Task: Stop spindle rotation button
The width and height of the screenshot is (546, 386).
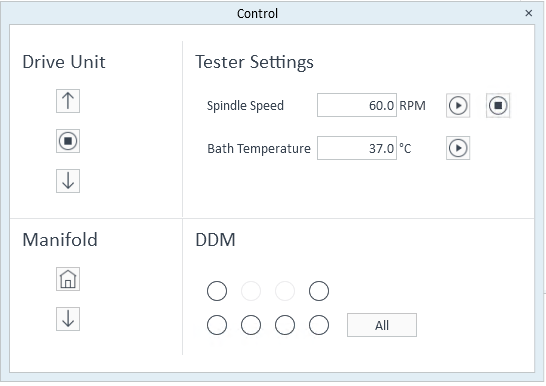Action: click(x=498, y=105)
